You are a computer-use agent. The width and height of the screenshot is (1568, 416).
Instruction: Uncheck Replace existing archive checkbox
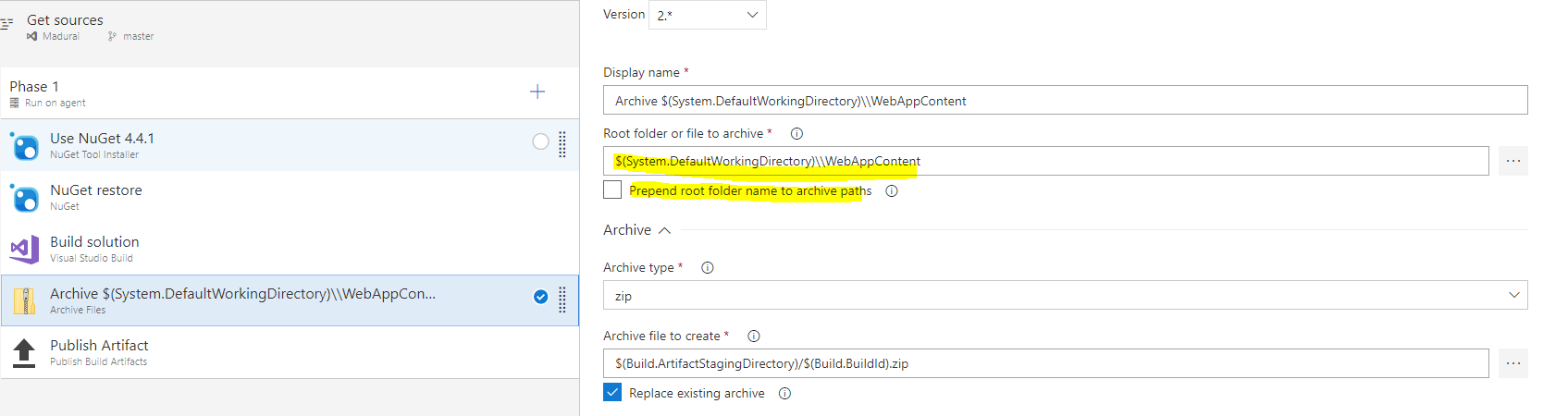click(x=612, y=393)
